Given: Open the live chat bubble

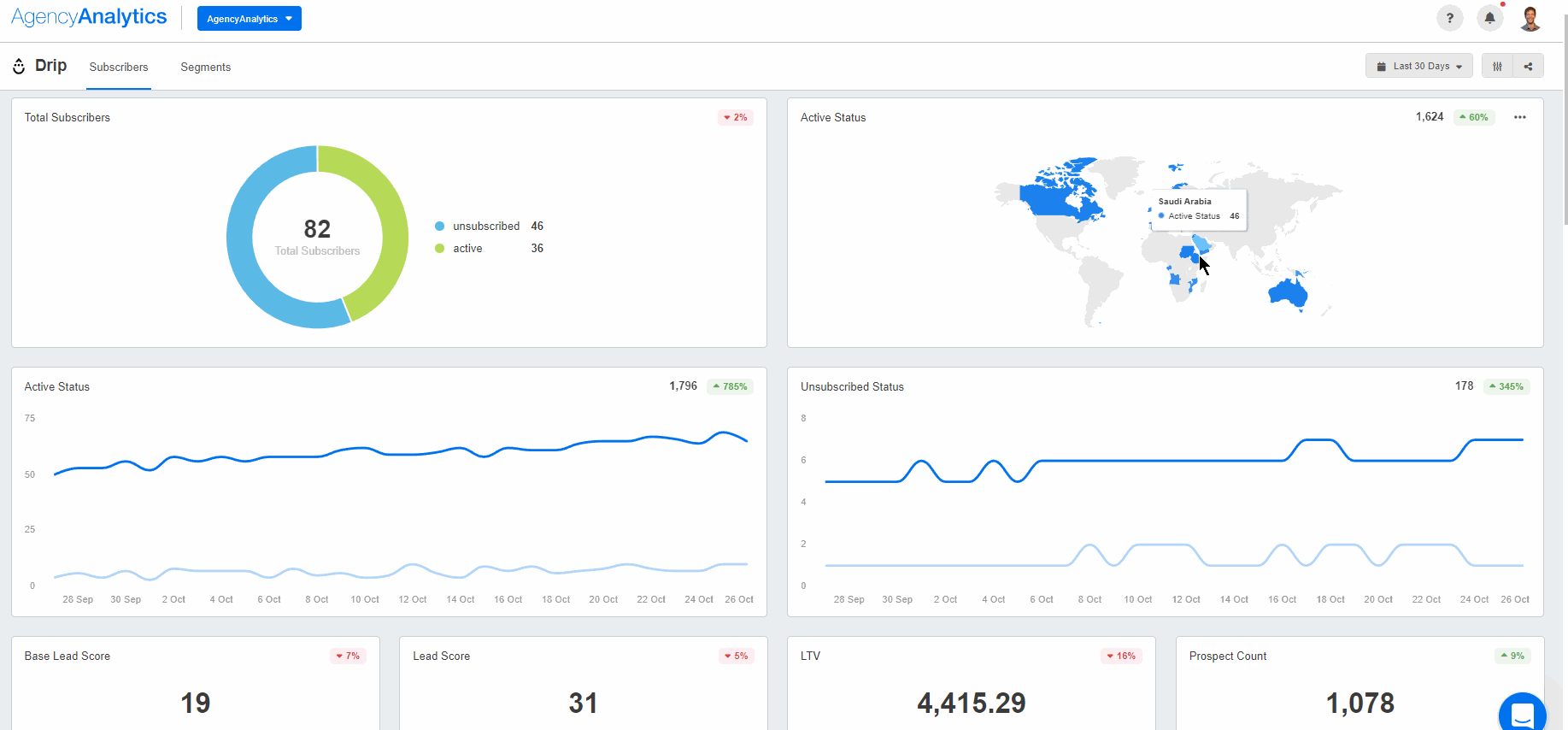Looking at the screenshot, I should click(x=1522, y=714).
